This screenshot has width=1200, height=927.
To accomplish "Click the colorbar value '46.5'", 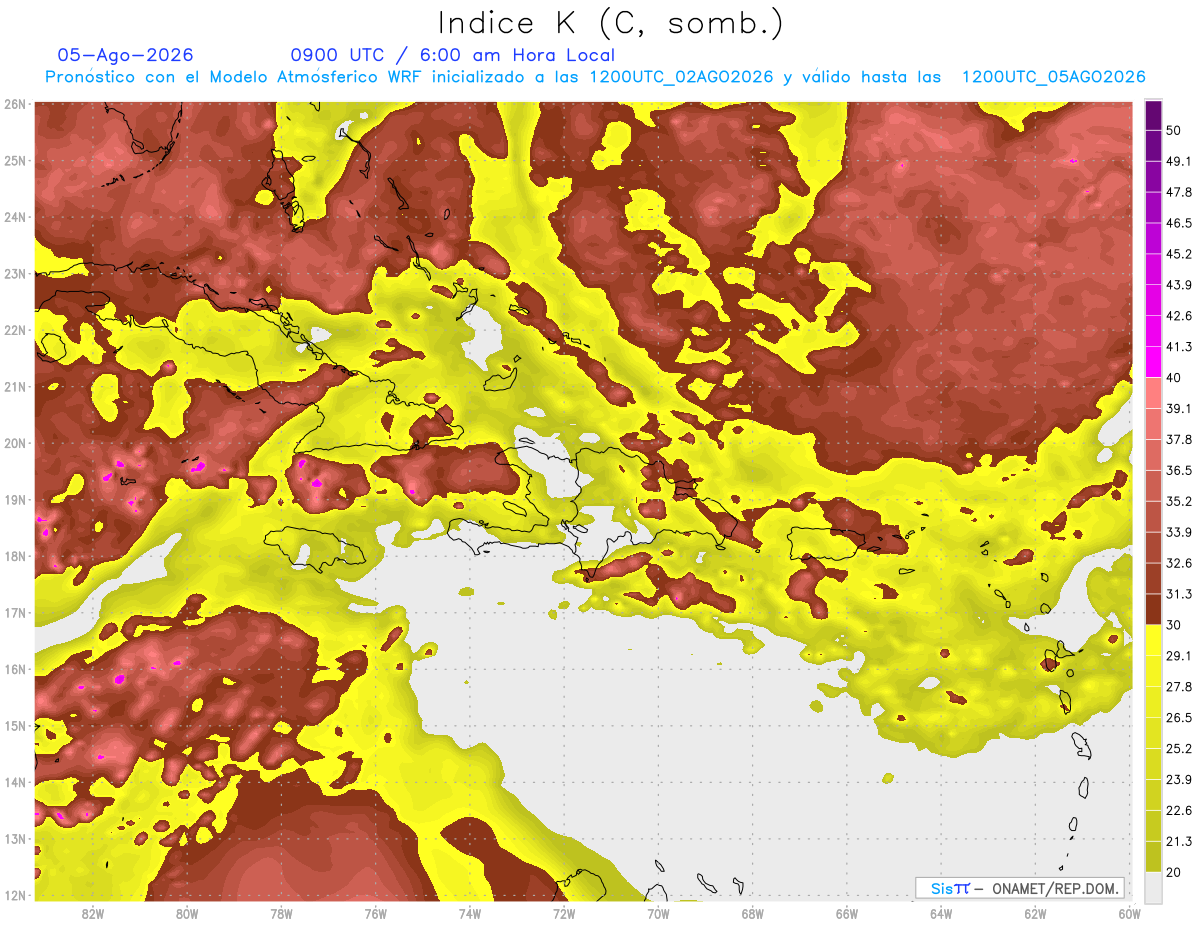I will [1179, 223].
